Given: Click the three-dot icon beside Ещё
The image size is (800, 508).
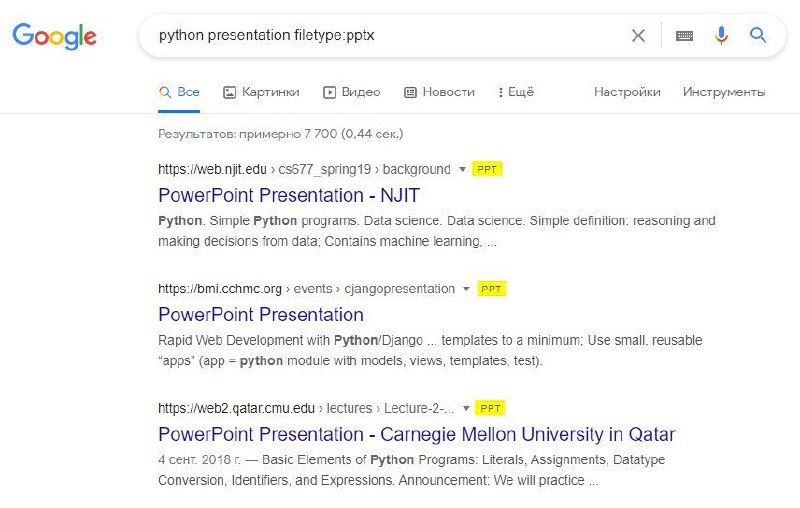Looking at the screenshot, I should point(501,92).
